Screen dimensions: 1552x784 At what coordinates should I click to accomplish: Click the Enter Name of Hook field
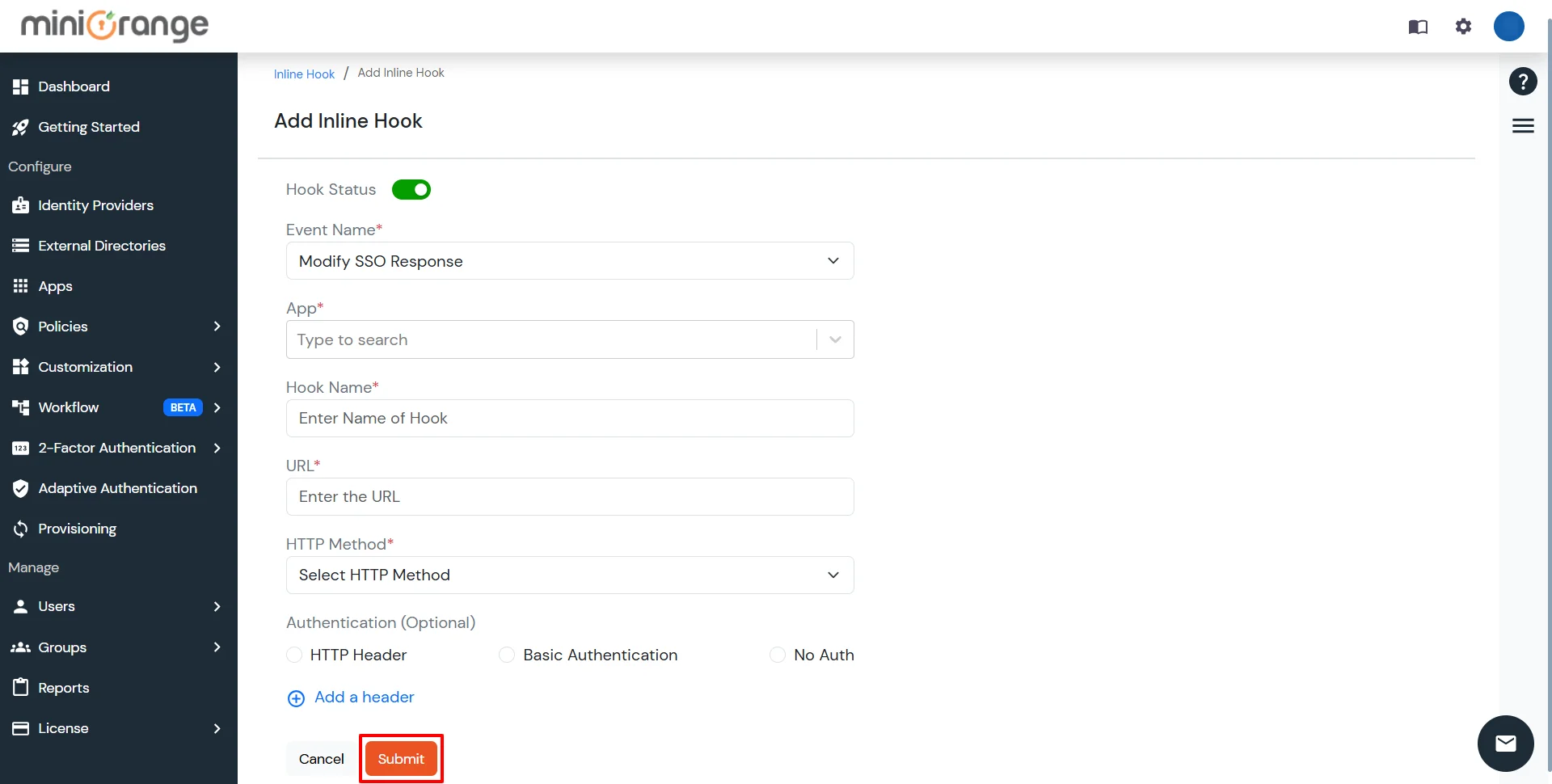(x=569, y=418)
